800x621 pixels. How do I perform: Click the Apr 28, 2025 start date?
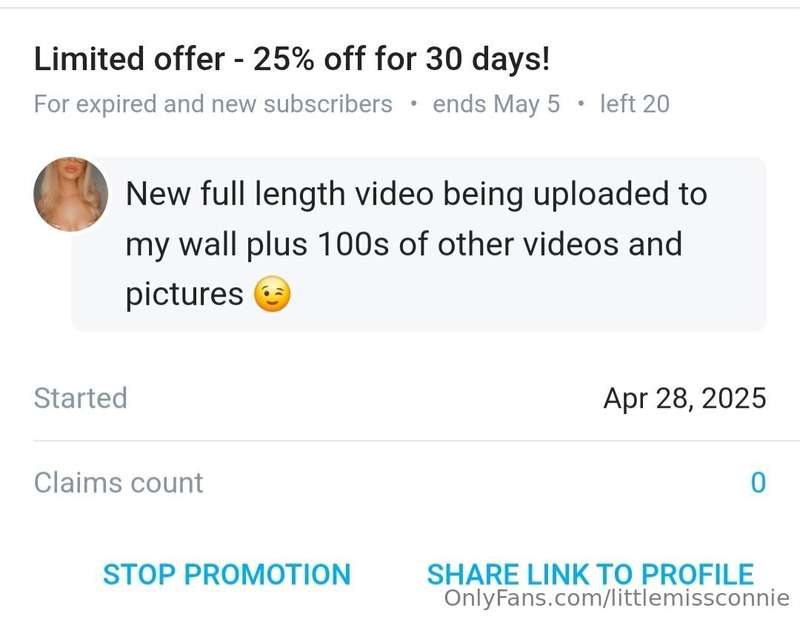coord(685,398)
